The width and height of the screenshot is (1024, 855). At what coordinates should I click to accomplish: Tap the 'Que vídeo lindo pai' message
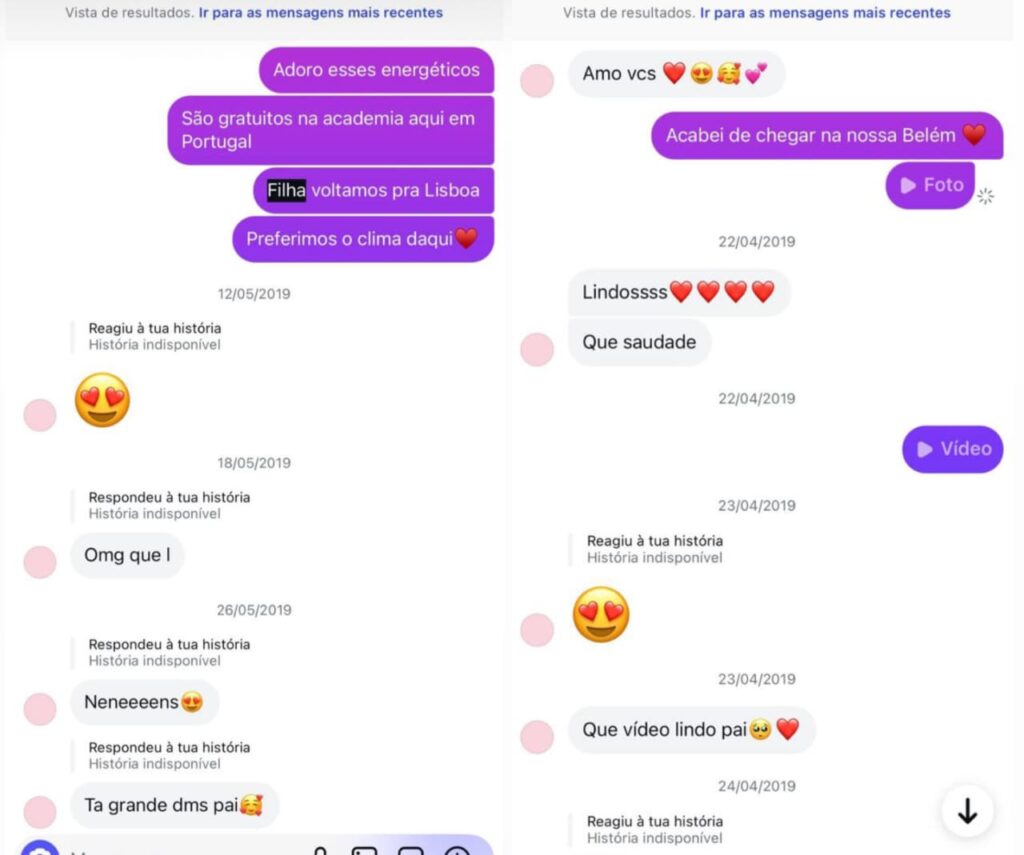click(x=692, y=730)
